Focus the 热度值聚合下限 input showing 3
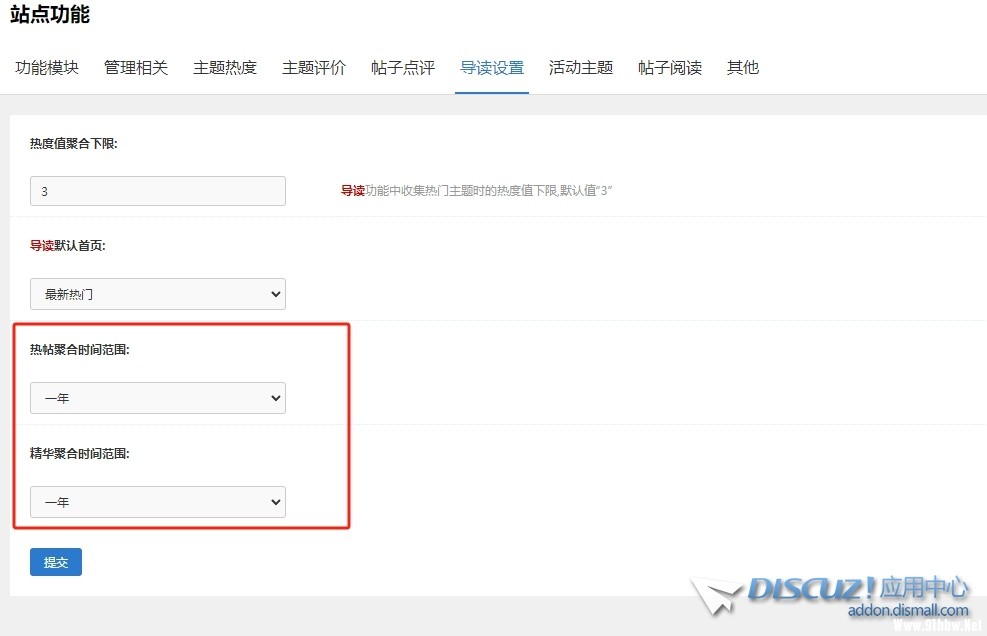 (x=158, y=191)
